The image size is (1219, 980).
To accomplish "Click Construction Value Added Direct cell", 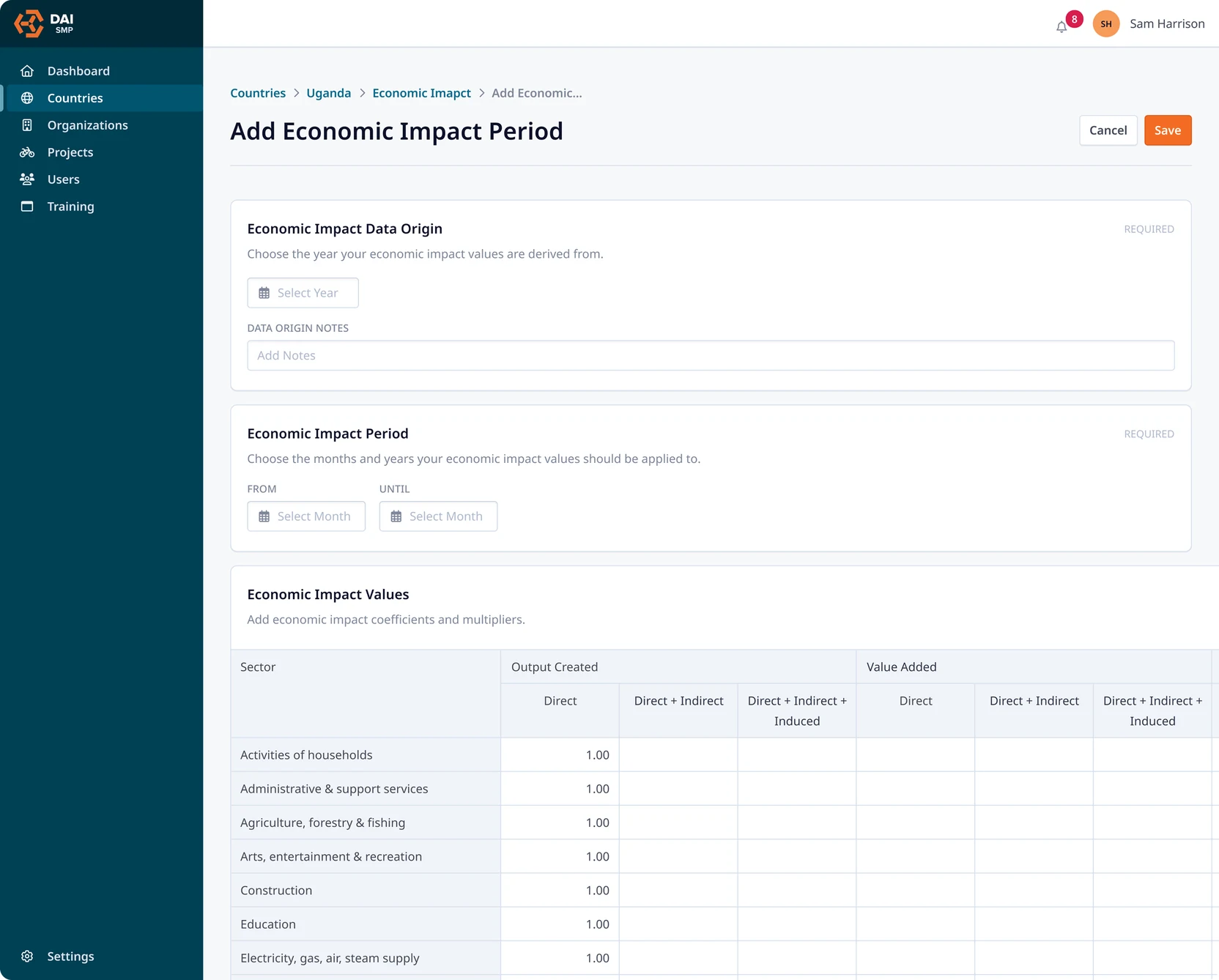I will 916,891.
